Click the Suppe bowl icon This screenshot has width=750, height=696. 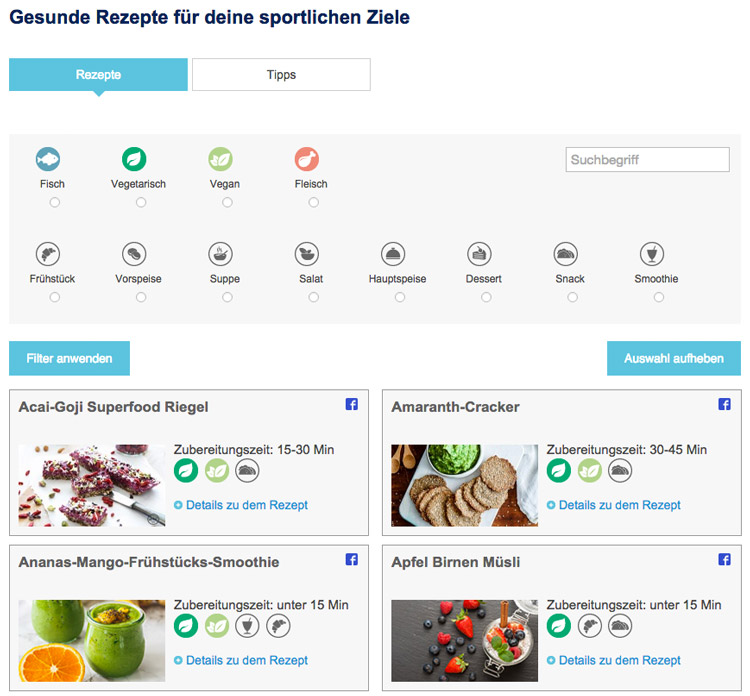point(221,254)
